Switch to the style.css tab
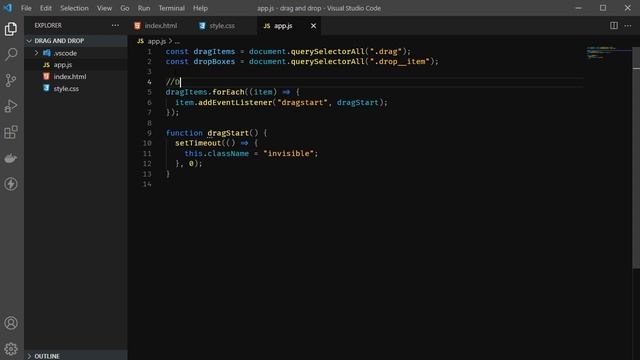Image resolution: width=640 pixels, height=360 pixels. coord(222,26)
